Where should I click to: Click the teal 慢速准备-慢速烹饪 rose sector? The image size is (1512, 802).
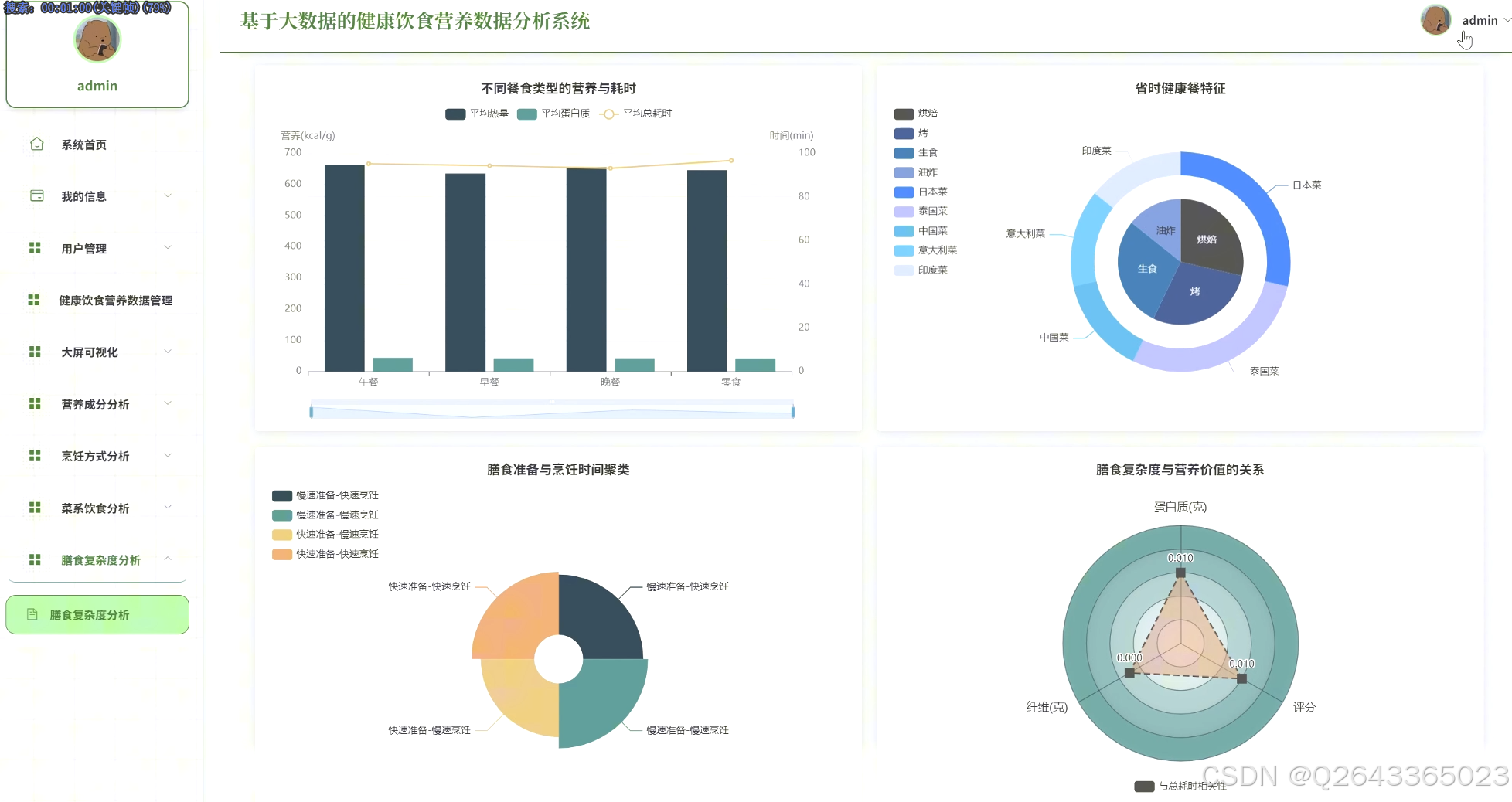click(607, 703)
